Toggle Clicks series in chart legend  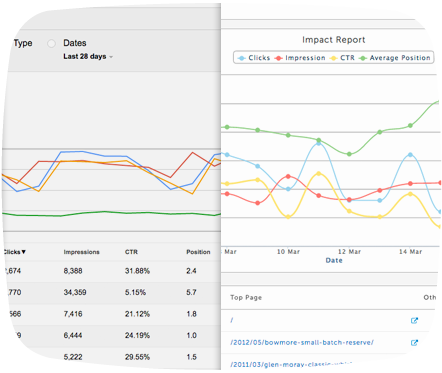(x=254, y=58)
